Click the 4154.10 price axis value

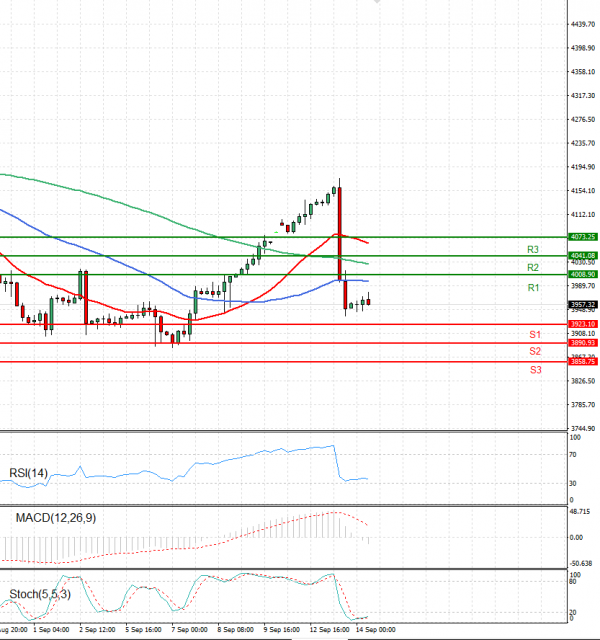tap(583, 191)
